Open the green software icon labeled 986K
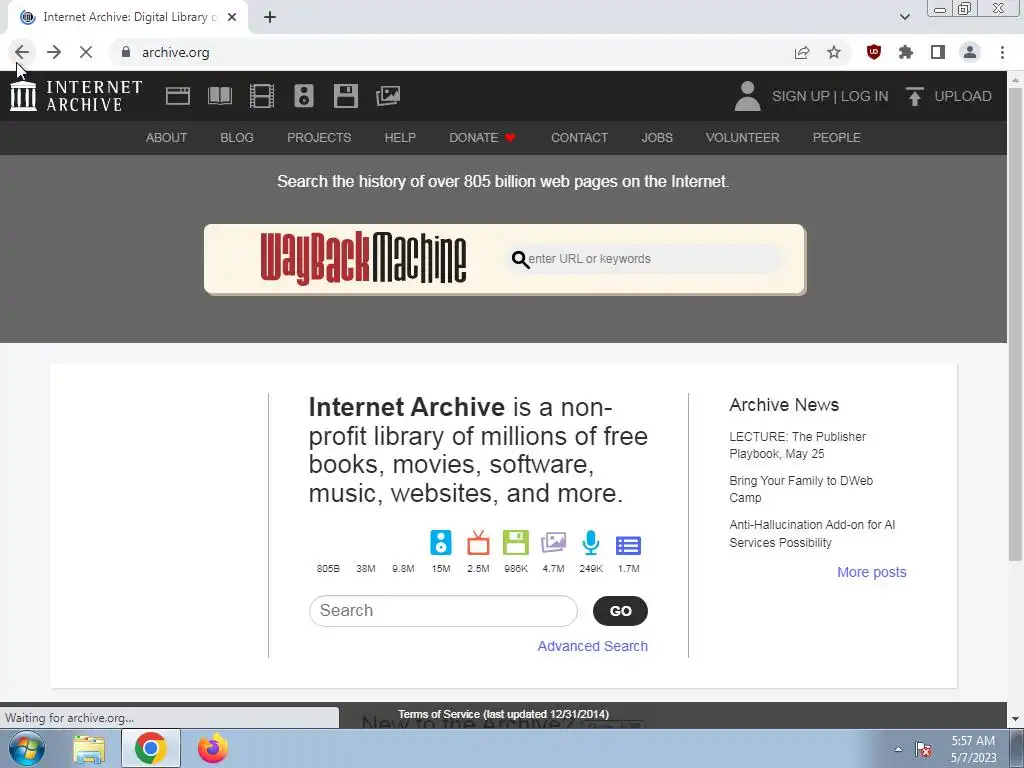The image size is (1024, 768). point(516,543)
